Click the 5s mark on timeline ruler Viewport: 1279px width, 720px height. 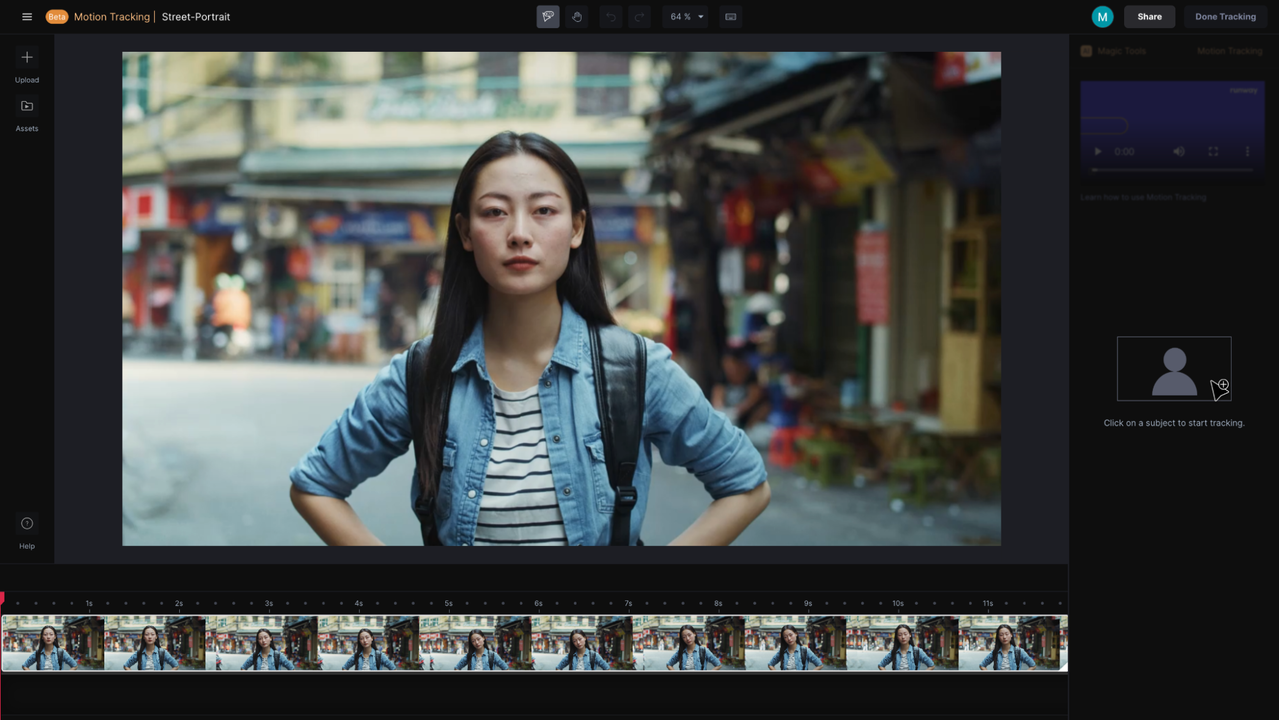[448, 604]
